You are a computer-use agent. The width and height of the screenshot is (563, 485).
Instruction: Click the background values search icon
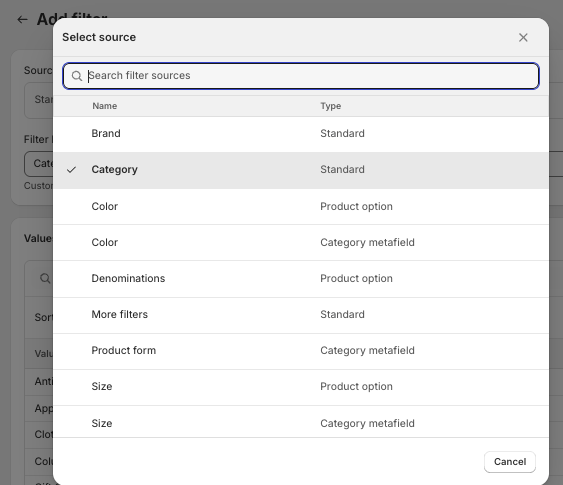[45, 278]
